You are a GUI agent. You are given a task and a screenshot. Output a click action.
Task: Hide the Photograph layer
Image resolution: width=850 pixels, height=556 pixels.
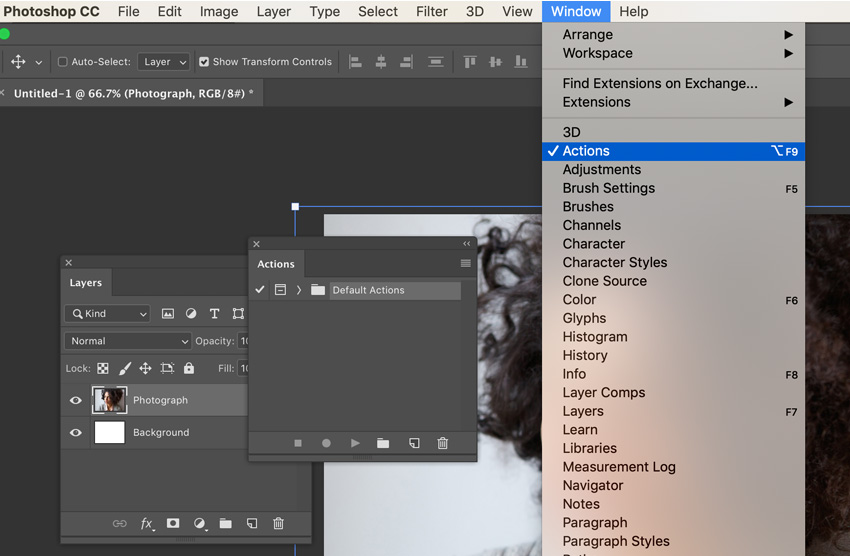[x=76, y=400]
